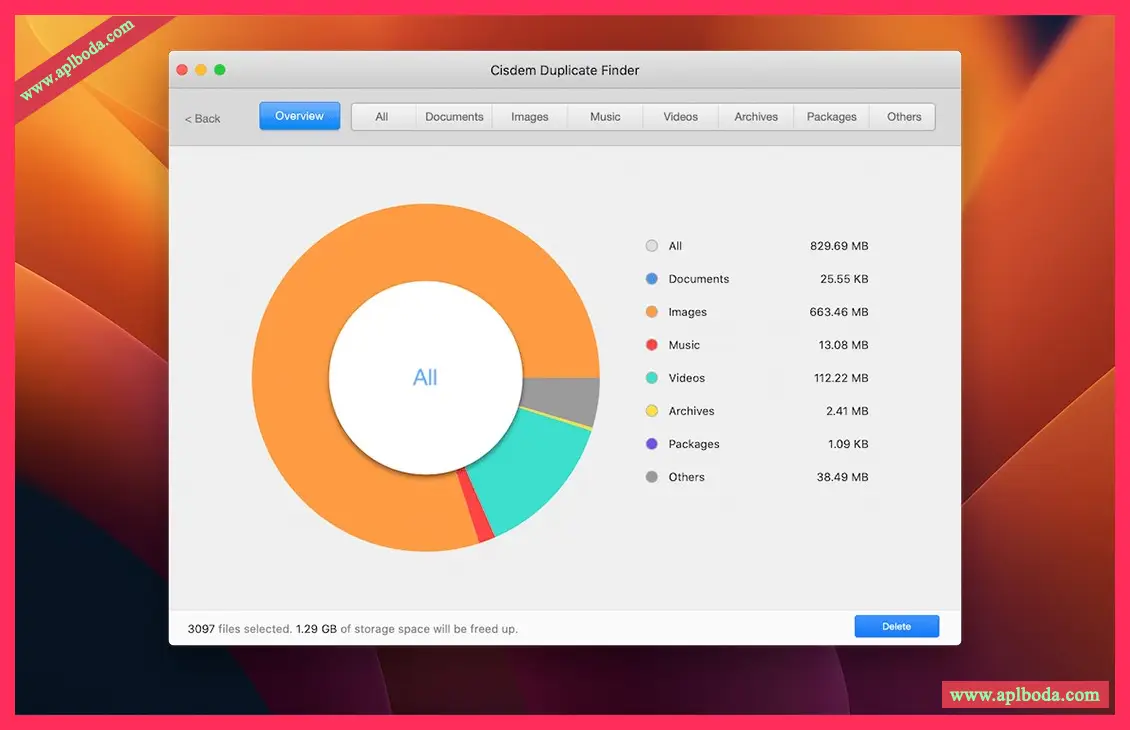1130x730 pixels.
Task: Click the red Music legend dot
Action: click(x=651, y=344)
